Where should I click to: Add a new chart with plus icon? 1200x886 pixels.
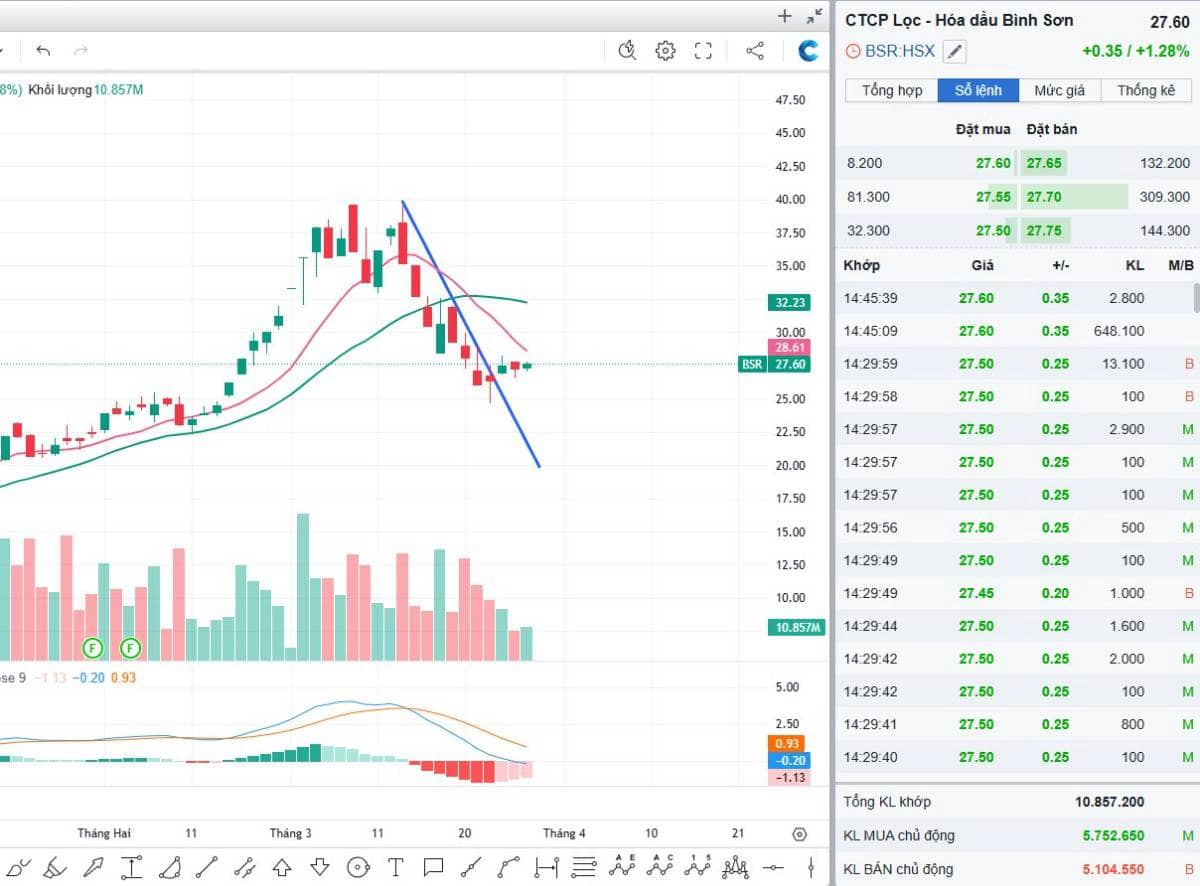[x=785, y=16]
